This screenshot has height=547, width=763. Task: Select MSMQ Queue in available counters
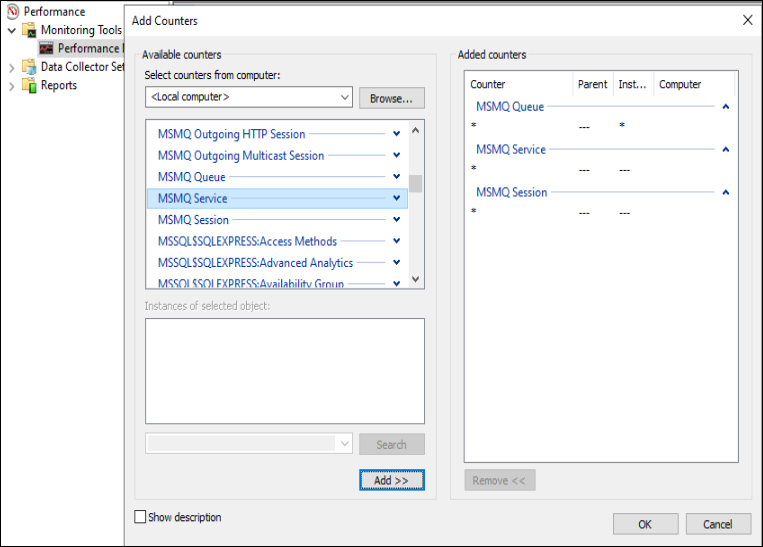coord(191,177)
